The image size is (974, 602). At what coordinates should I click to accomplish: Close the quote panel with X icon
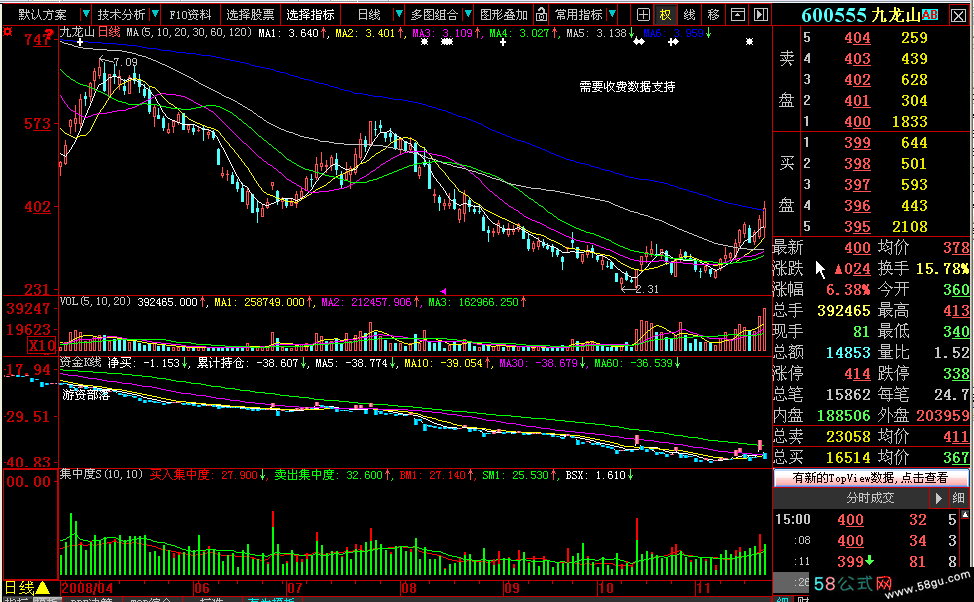[x=958, y=16]
